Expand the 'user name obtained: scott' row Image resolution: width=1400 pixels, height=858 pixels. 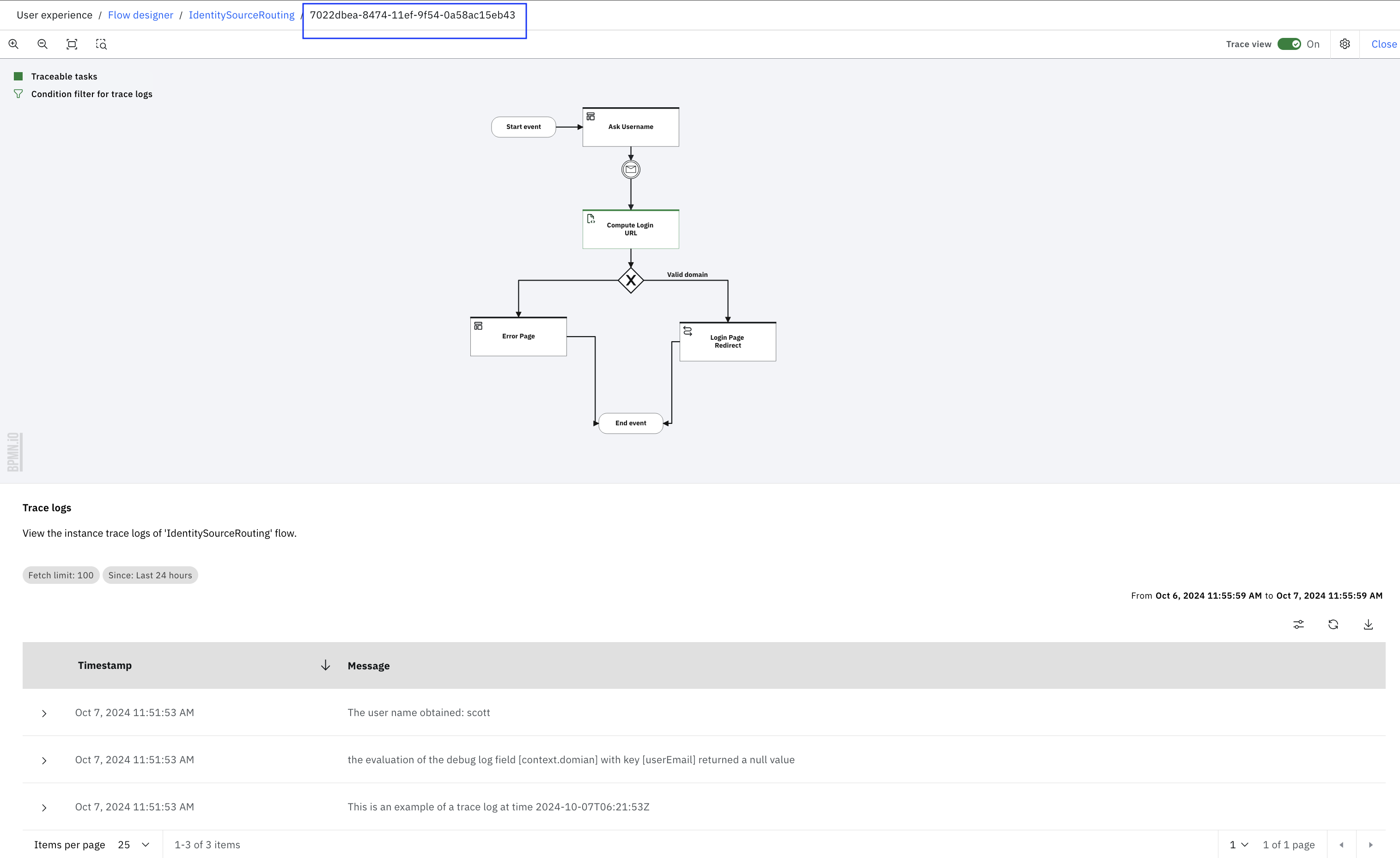click(44, 713)
